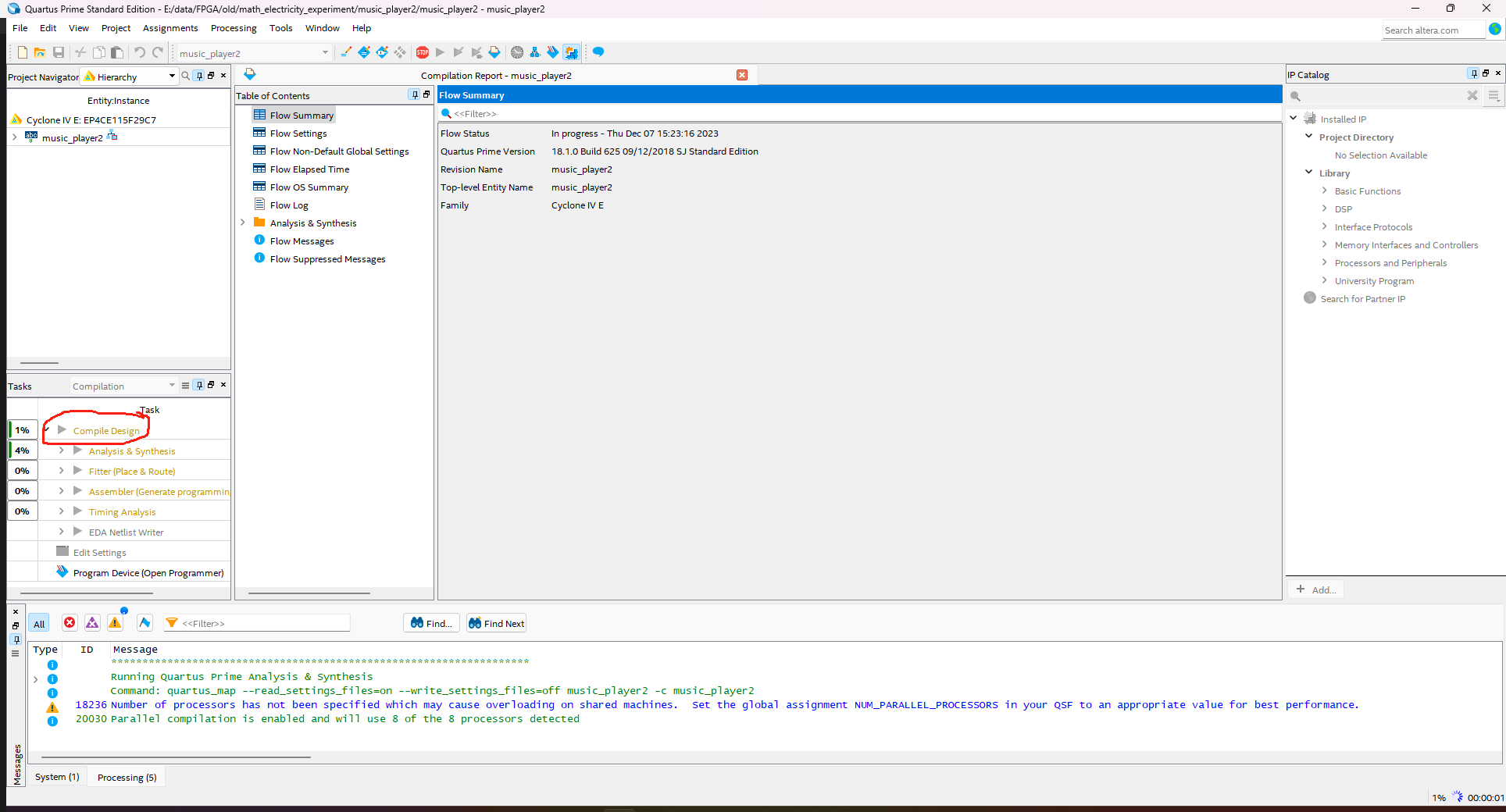Click the globe icon beside altera search
Image resolution: width=1506 pixels, height=812 pixels.
1495,29
